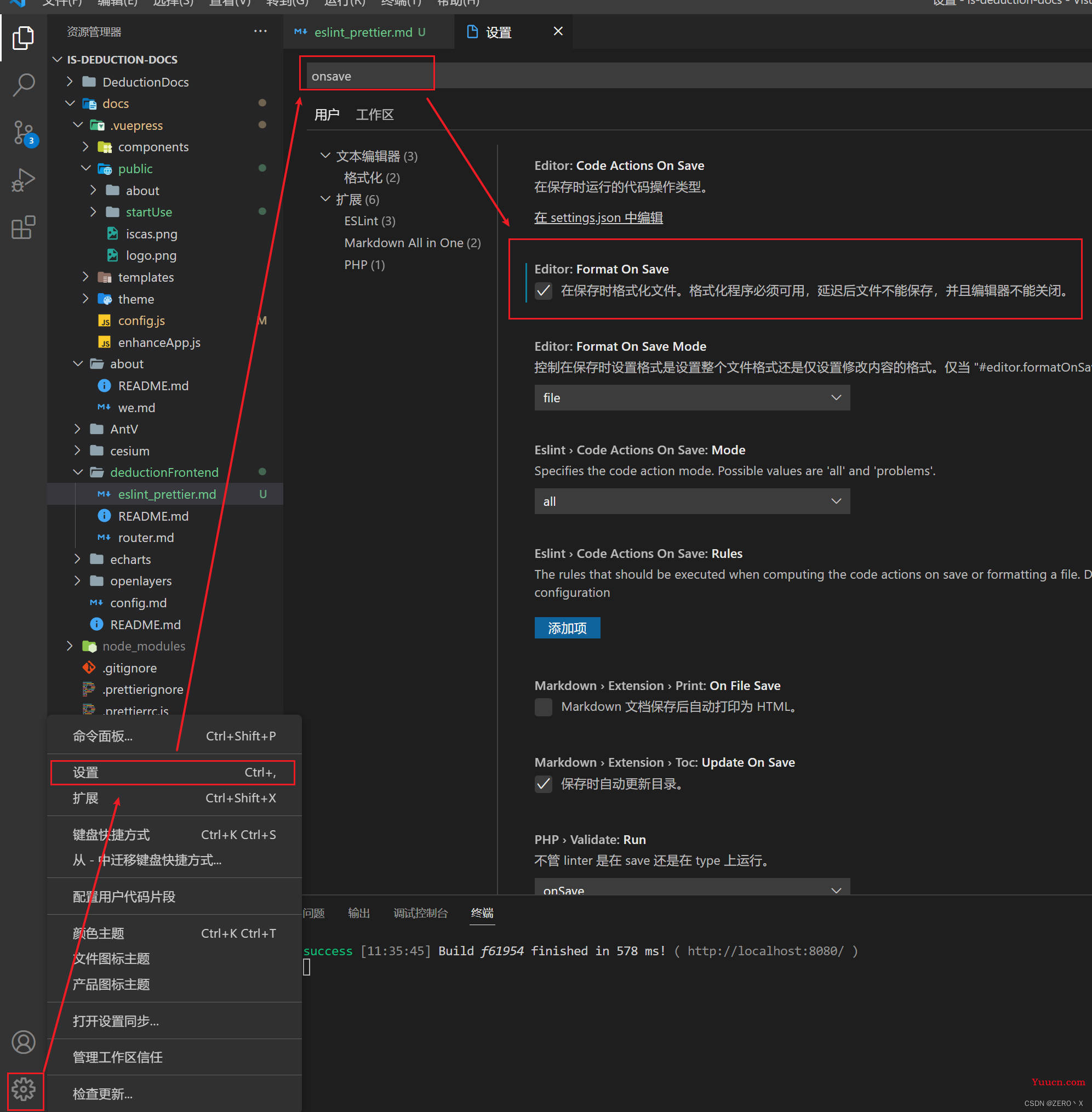Open the Explorer view in activity bar
The width and height of the screenshot is (1092, 1112).
[23, 38]
